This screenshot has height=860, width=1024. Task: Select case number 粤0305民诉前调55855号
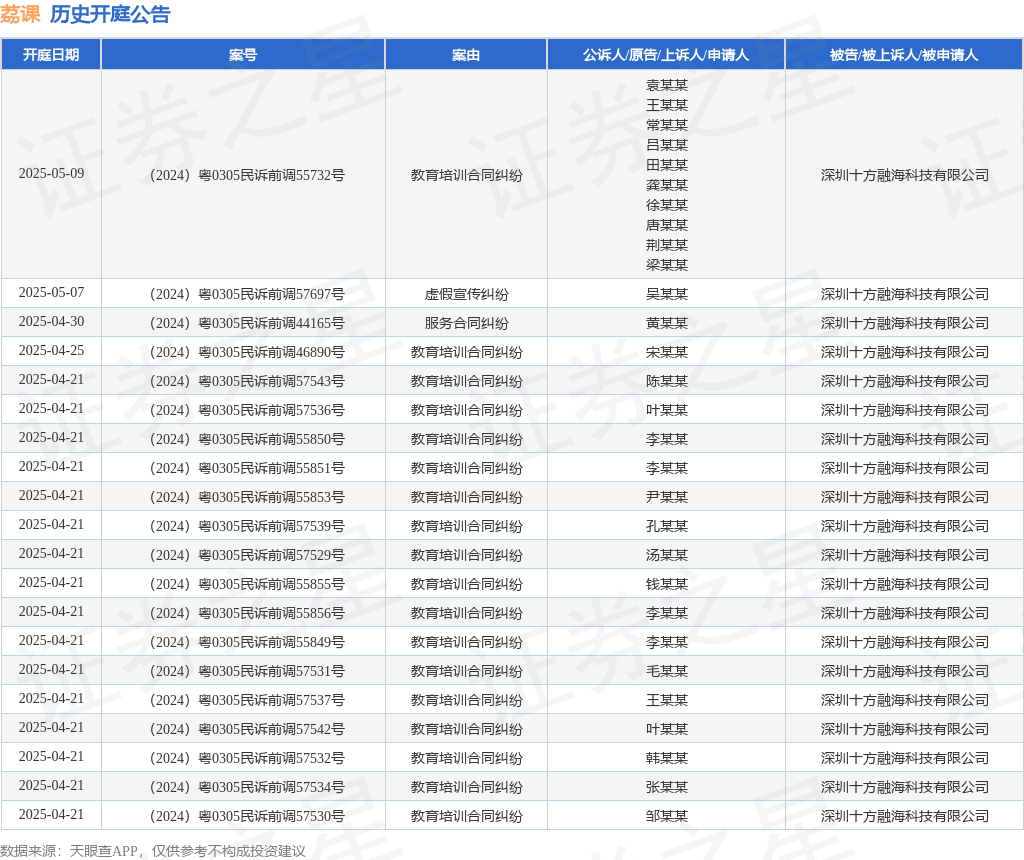tap(248, 584)
